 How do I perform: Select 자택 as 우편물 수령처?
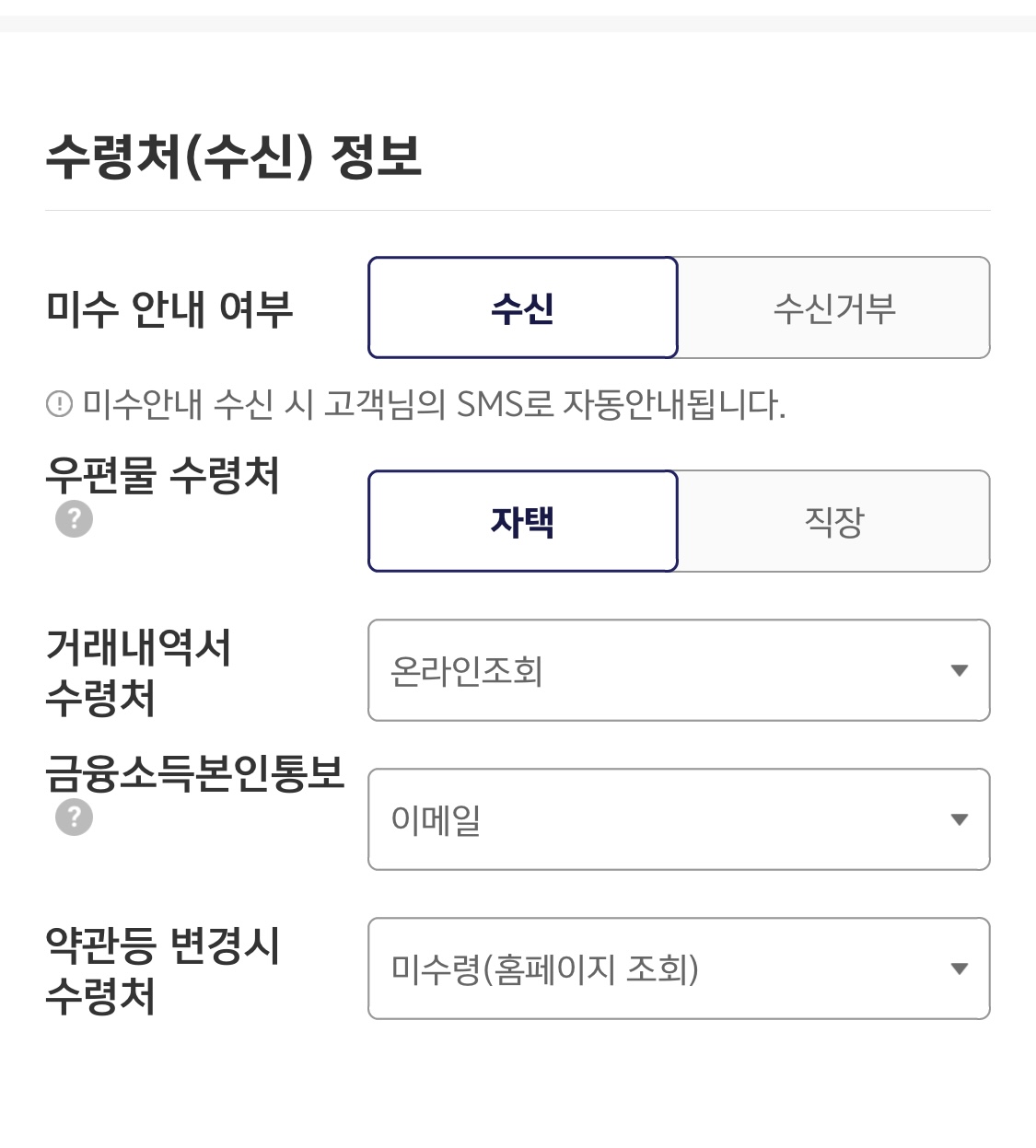point(523,521)
